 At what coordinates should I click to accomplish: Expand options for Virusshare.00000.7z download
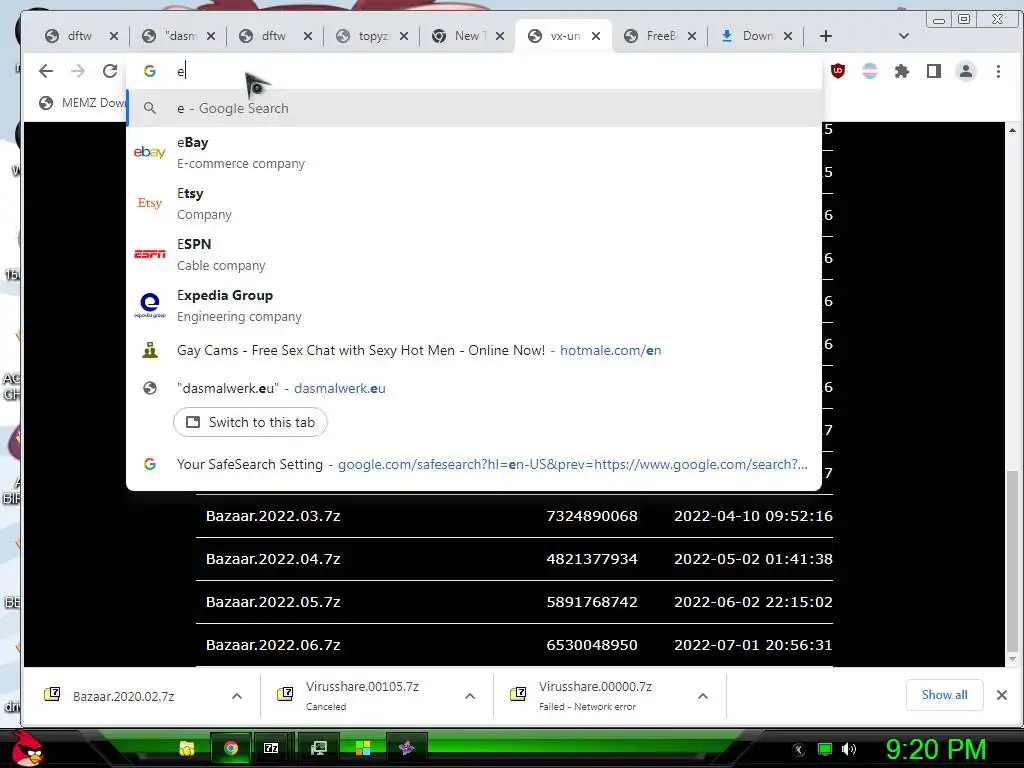(x=703, y=696)
